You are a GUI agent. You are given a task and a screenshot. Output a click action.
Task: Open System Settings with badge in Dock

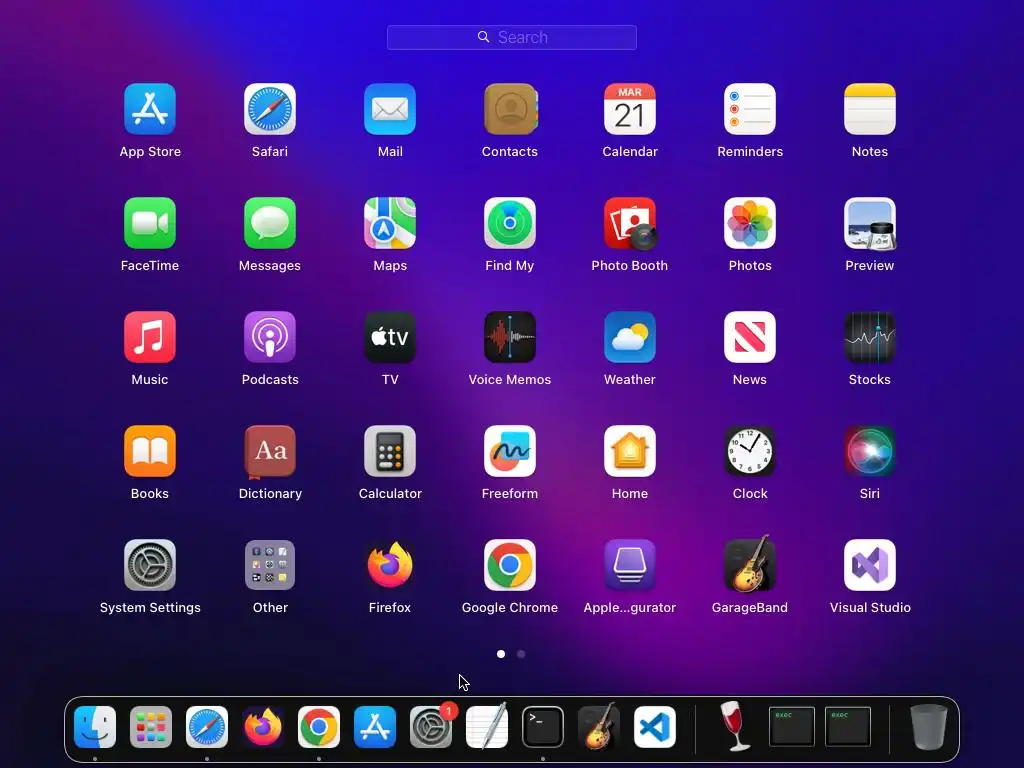(431, 727)
